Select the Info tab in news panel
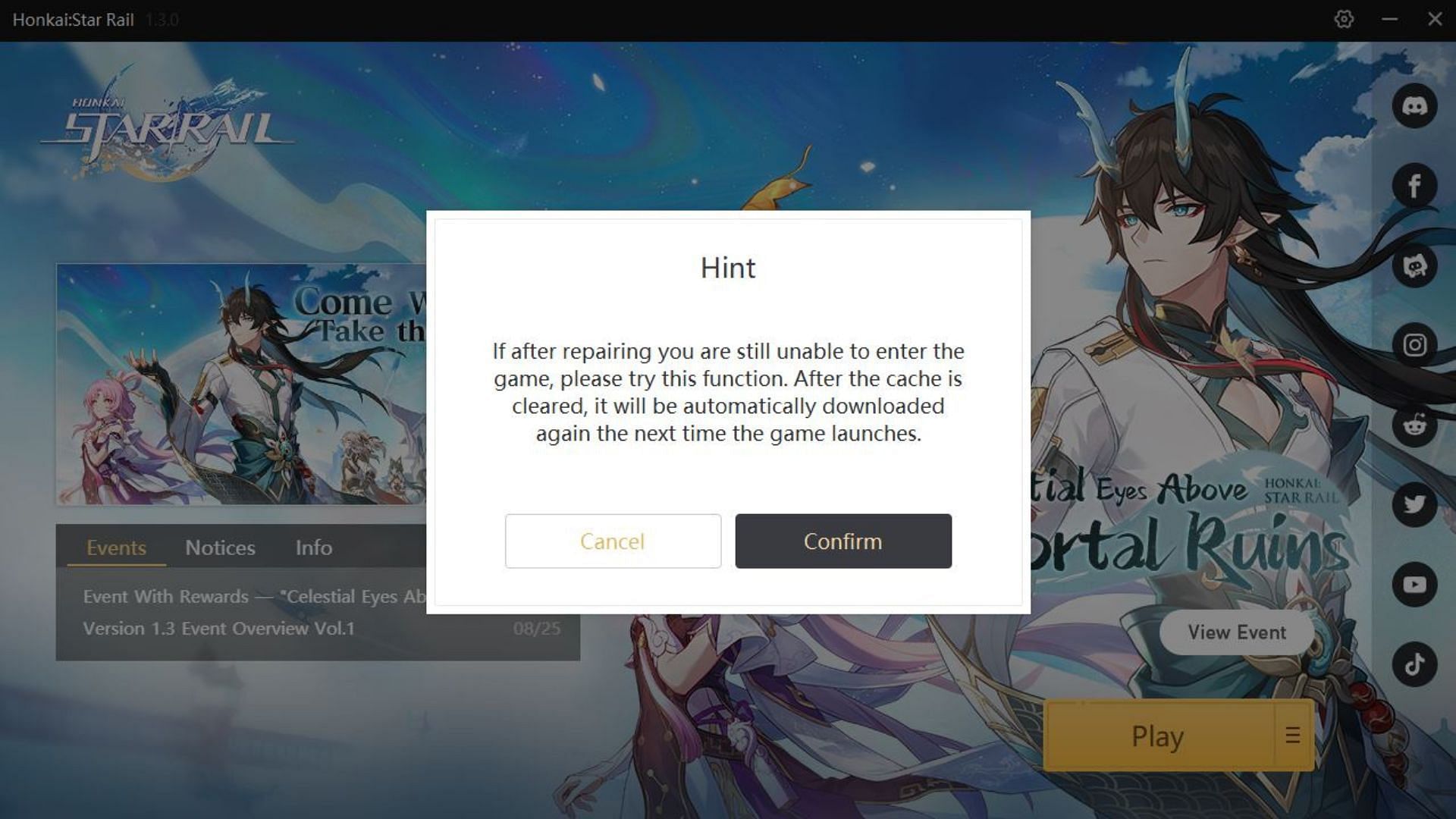 point(312,547)
